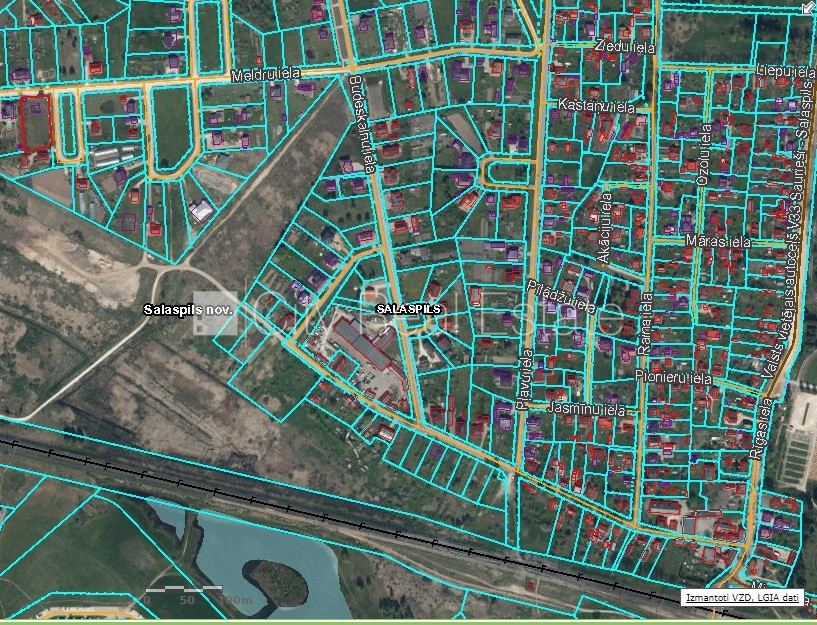This screenshot has width=817, height=625.
Task: Click the 'Jasmīnu iela' street label
Action: coord(586,410)
